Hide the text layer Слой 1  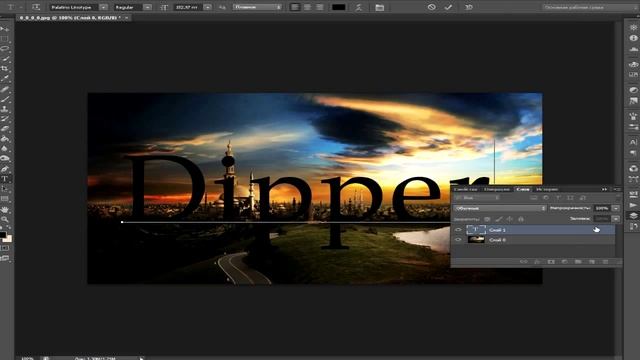tap(458, 230)
